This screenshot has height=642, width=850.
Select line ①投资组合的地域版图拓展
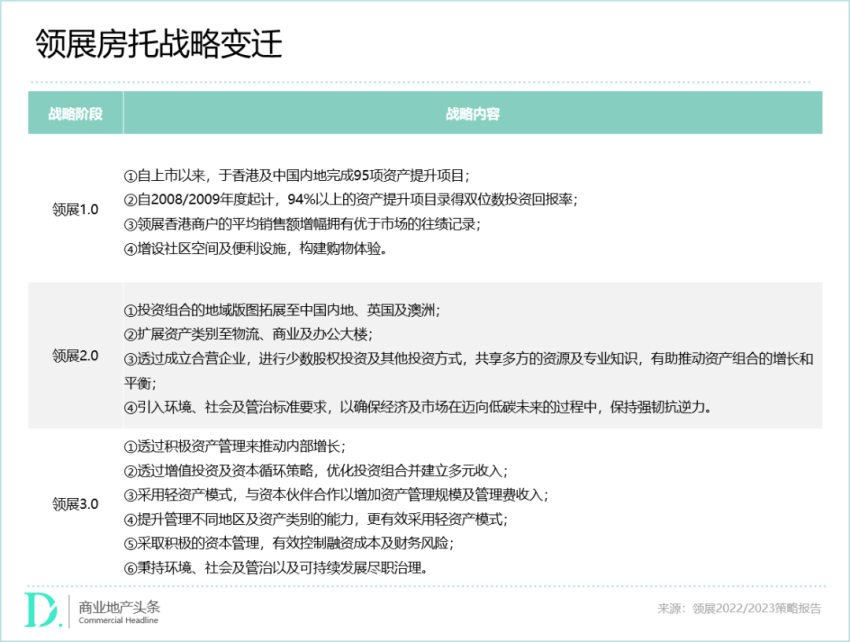coord(282,310)
